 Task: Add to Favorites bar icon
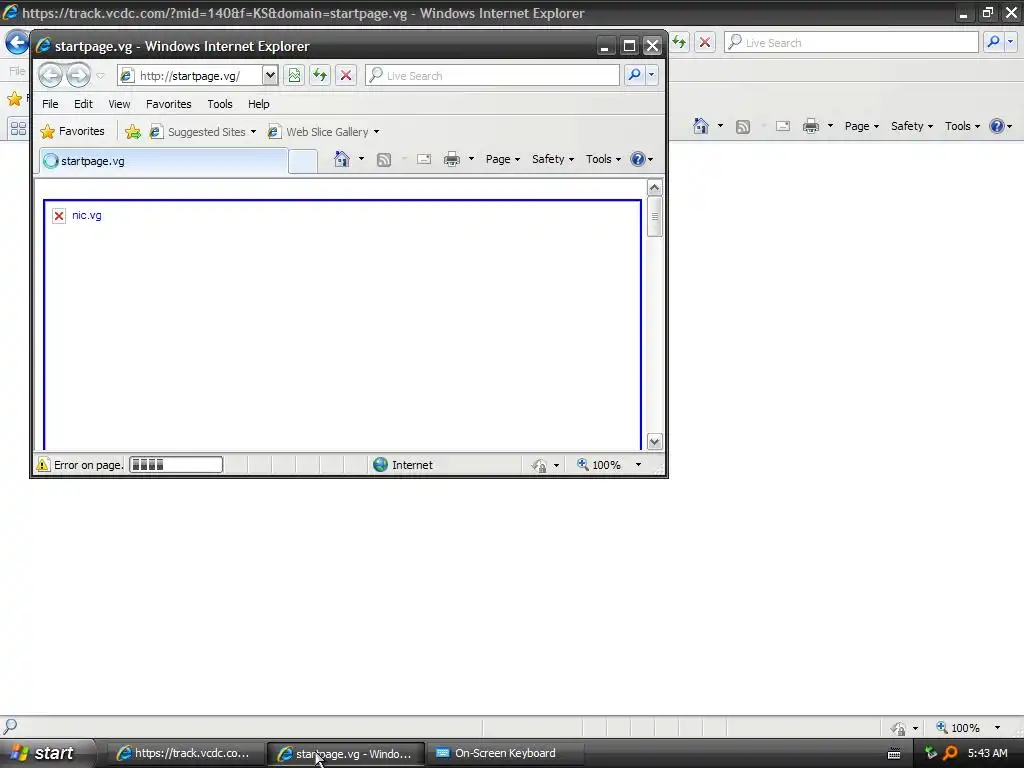tap(133, 131)
